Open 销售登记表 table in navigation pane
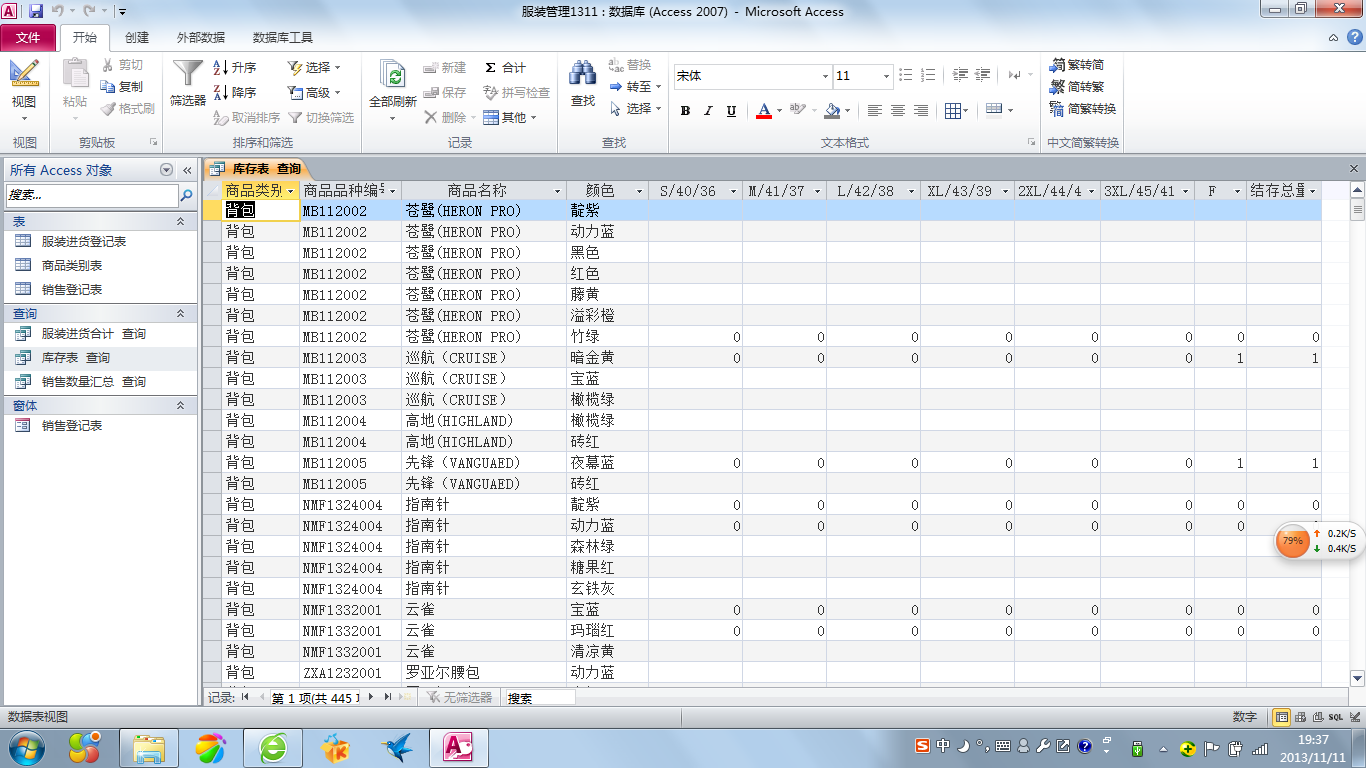 point(71,290)
